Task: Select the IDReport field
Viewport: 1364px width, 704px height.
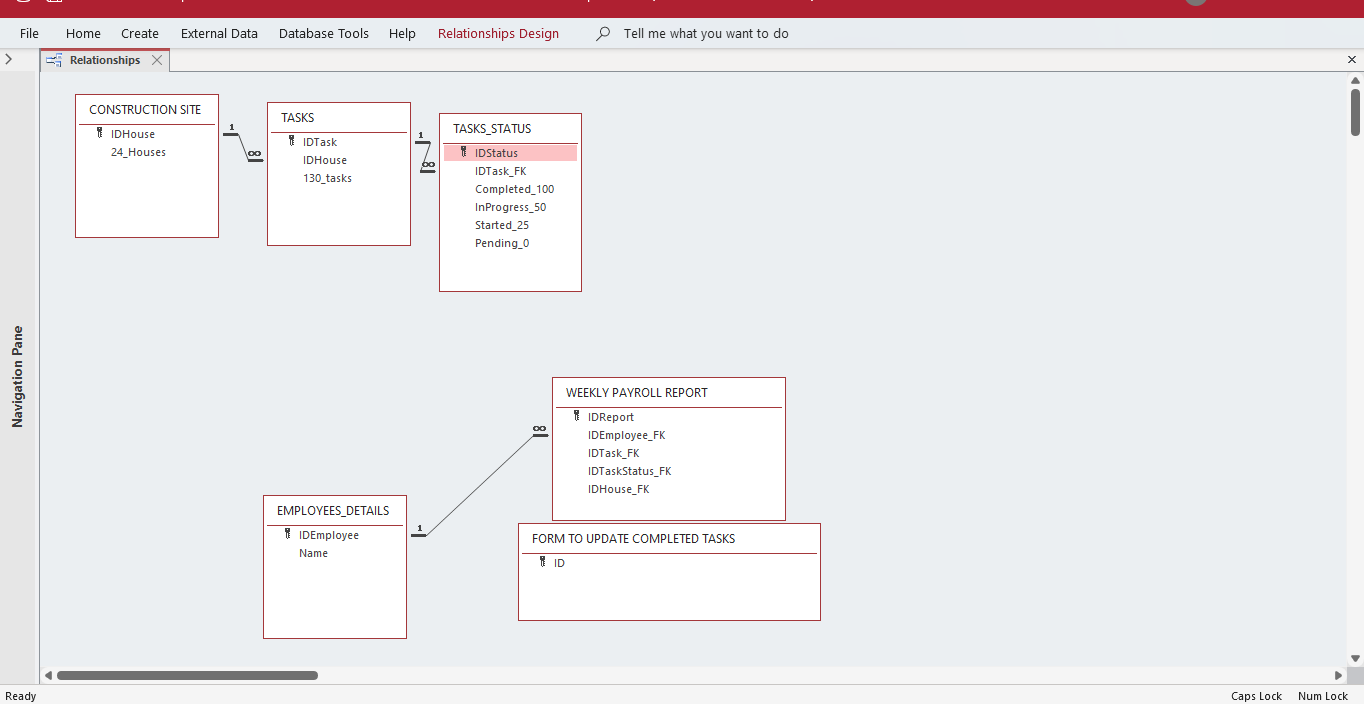Action: pos(611,417)
